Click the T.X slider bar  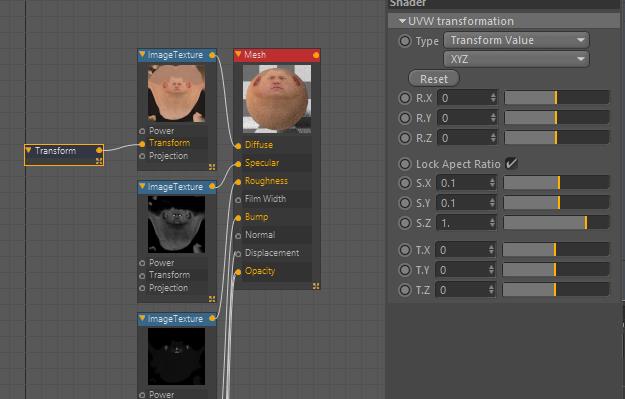[556, 250]
